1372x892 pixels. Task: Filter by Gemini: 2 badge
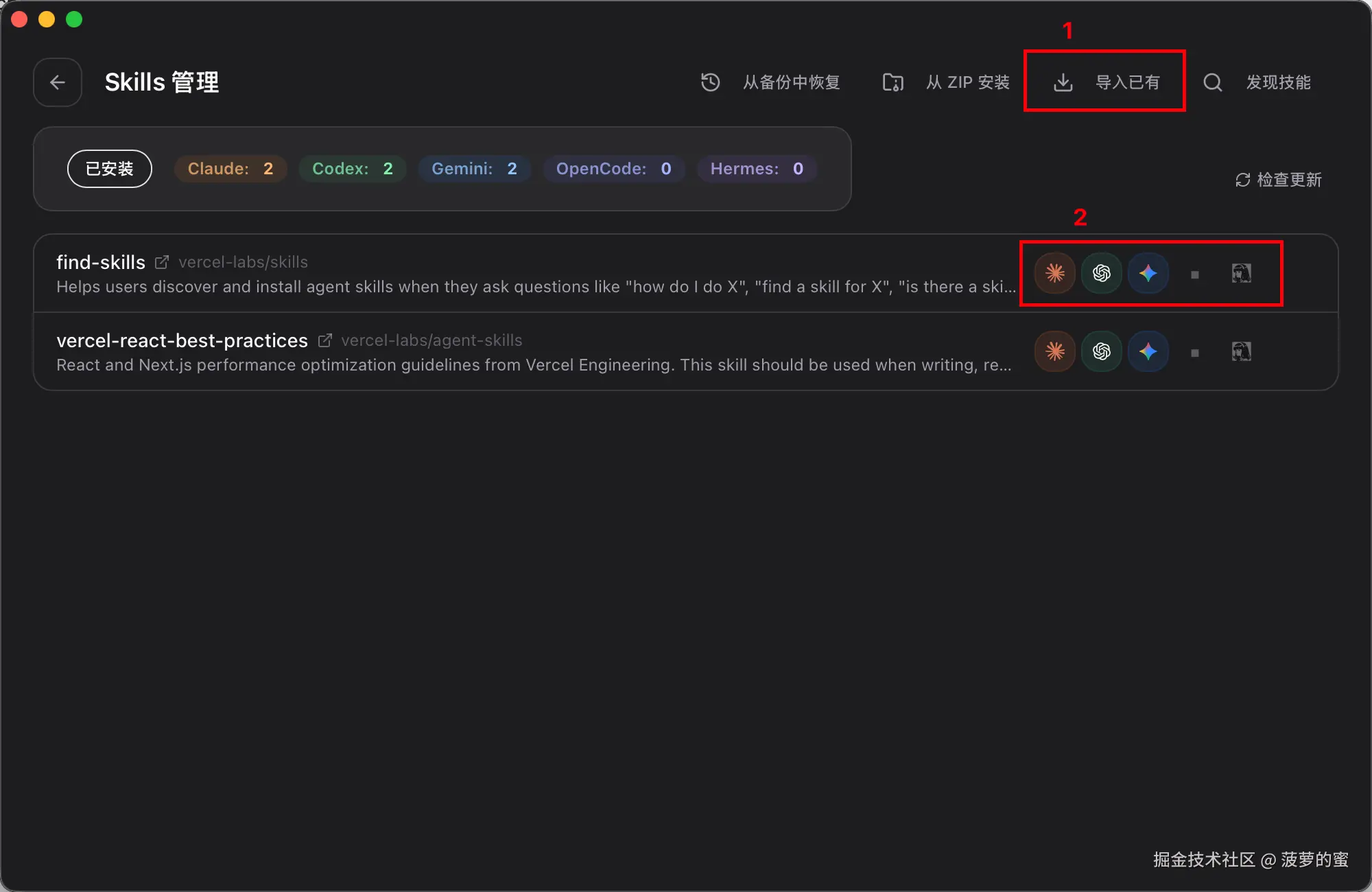(474, 169)
